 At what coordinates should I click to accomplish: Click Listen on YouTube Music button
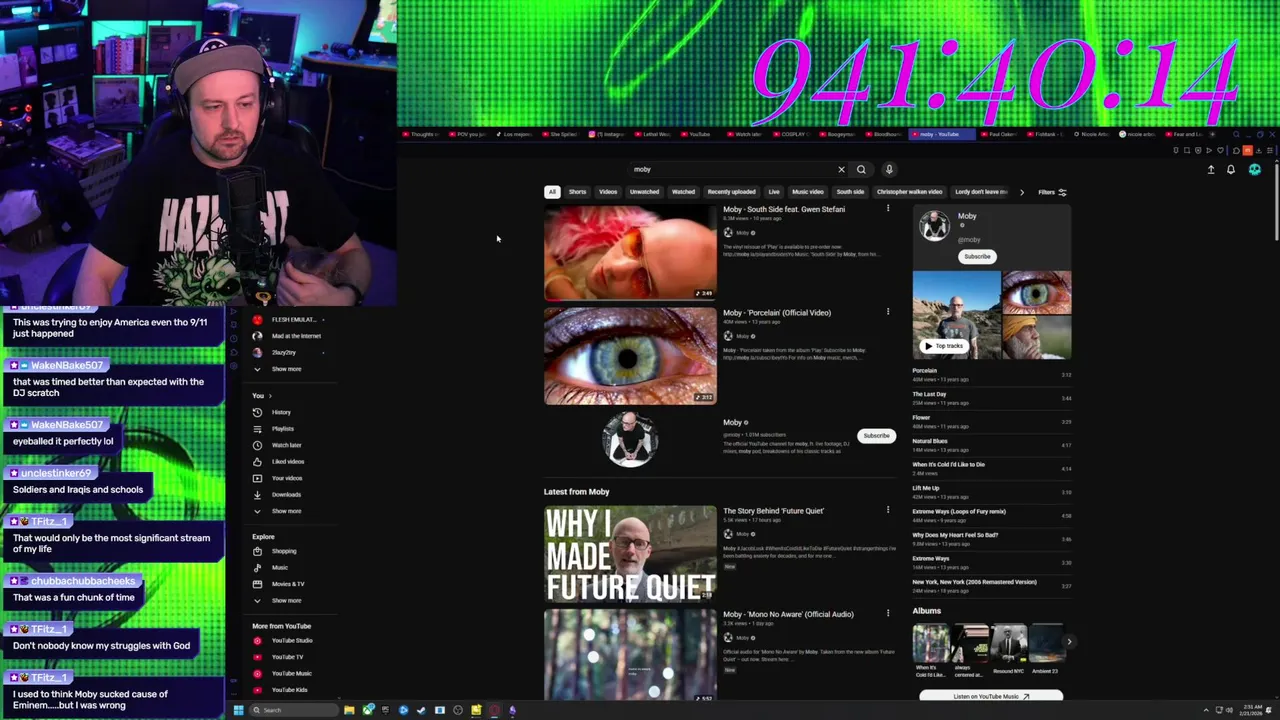991,696
